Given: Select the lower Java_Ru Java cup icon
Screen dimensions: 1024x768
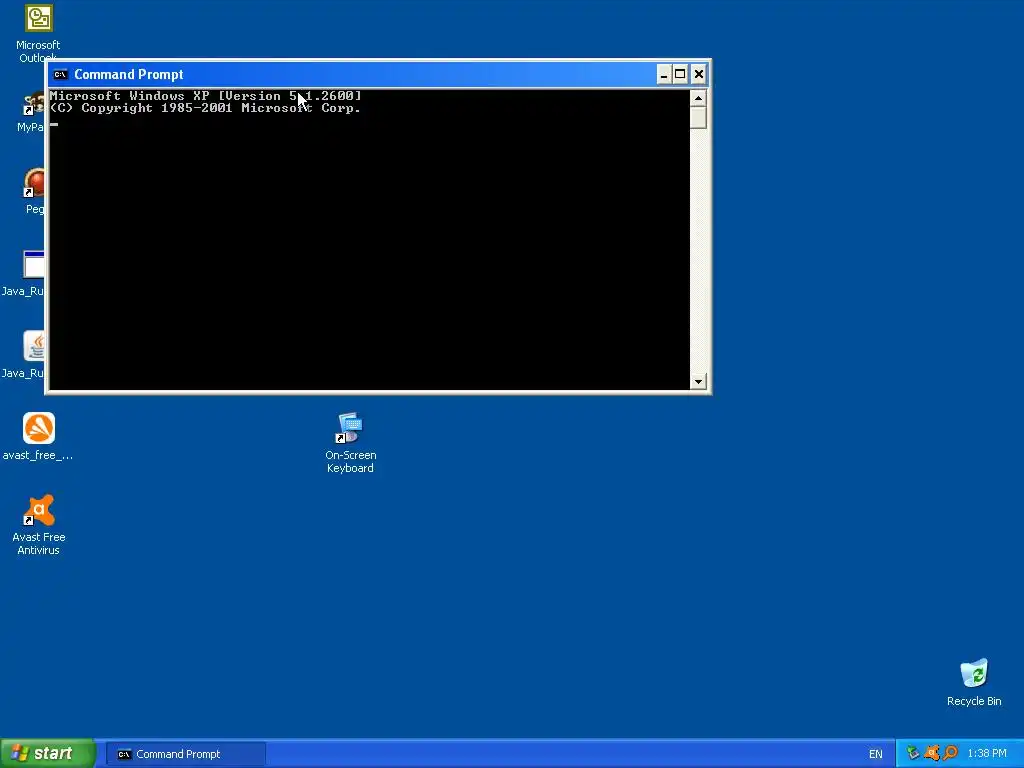Looking at the screenshot, I should click(x=33, y=346).
